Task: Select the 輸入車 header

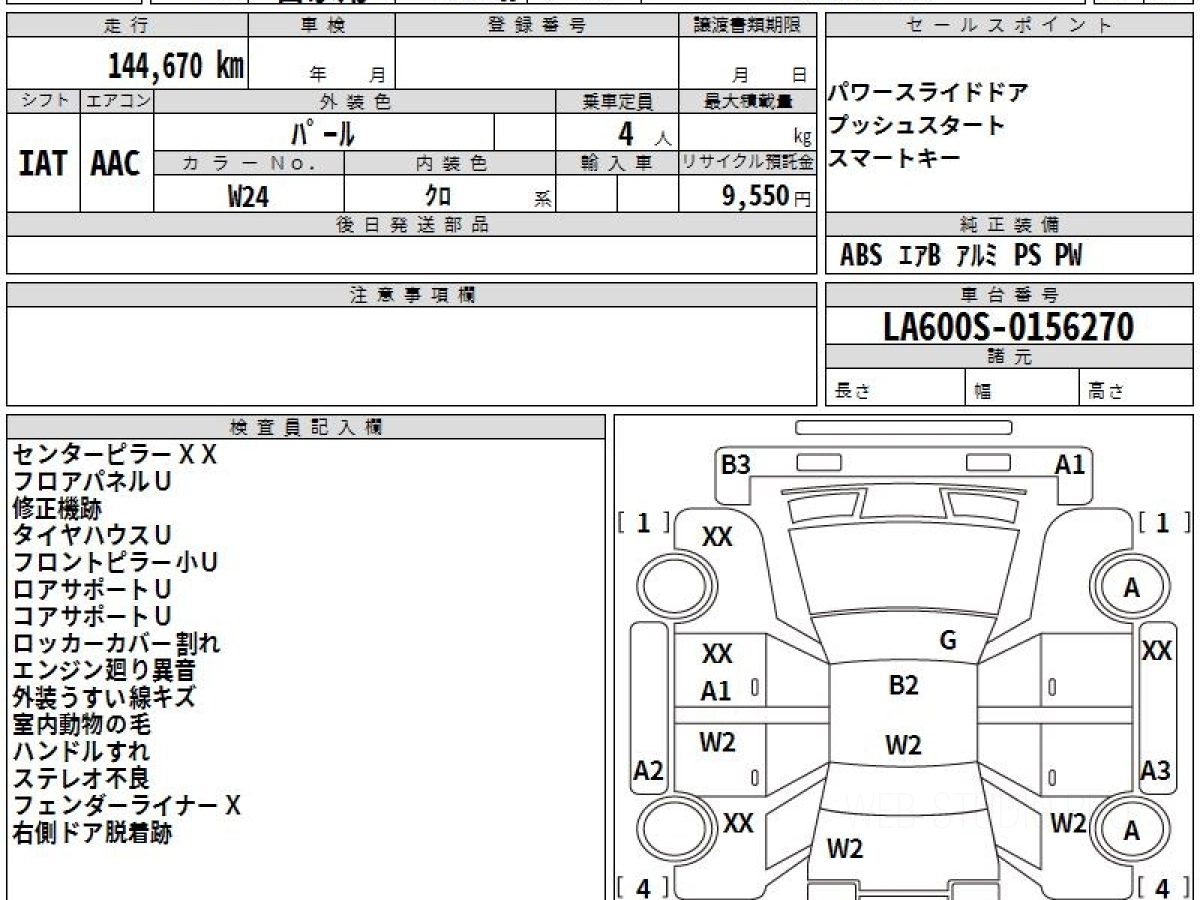Action: (x=617, y=163)
